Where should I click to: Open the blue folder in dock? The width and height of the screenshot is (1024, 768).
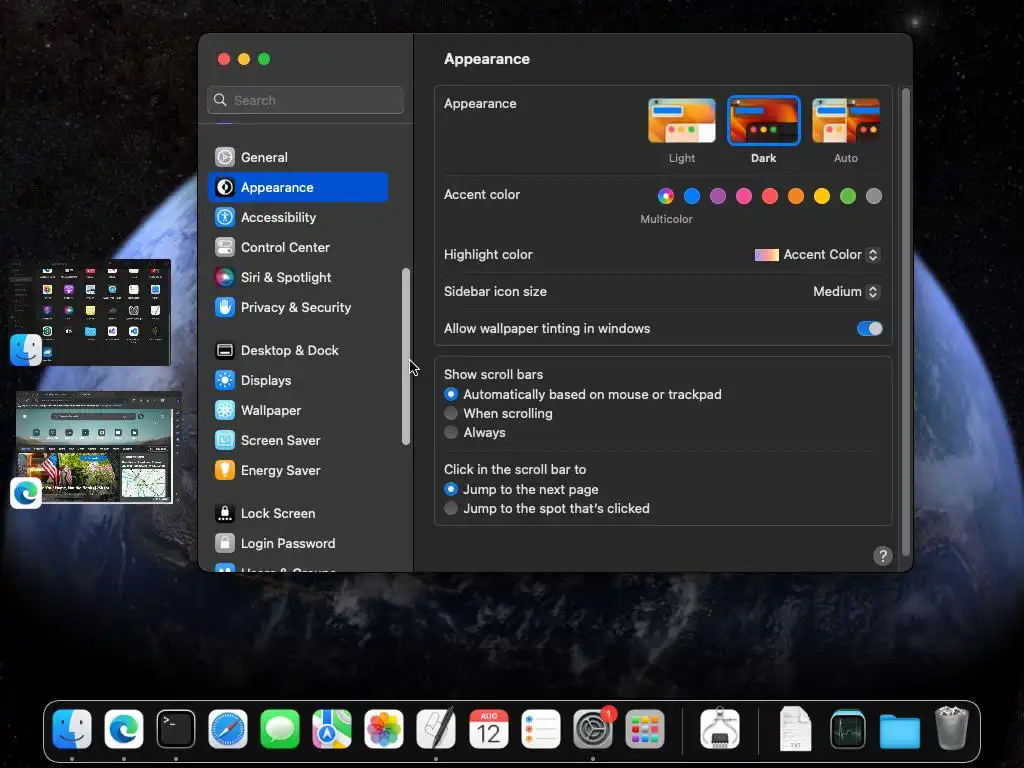click(x=899, y=731)
